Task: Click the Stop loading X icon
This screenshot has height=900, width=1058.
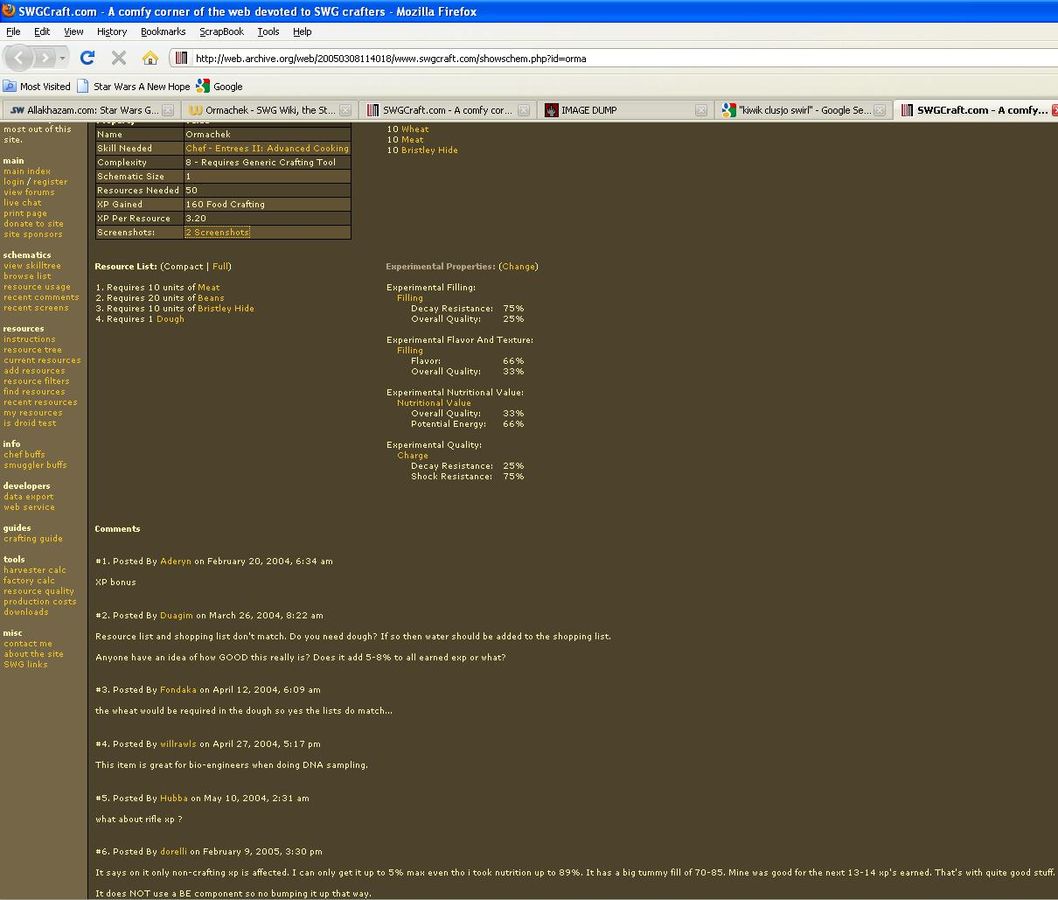Action: [119, 58]
